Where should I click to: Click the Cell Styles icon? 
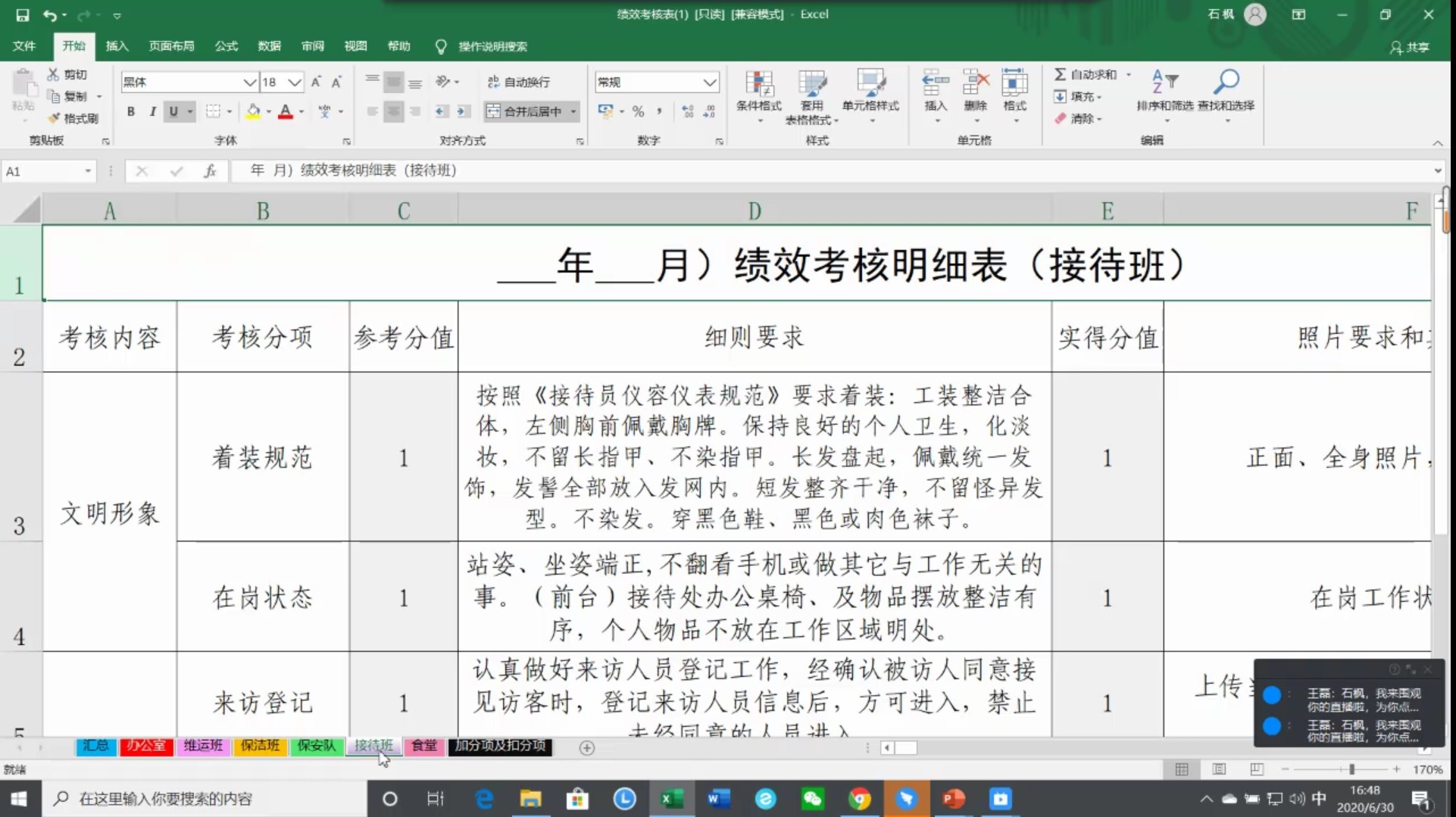click(x=870, y=85)
